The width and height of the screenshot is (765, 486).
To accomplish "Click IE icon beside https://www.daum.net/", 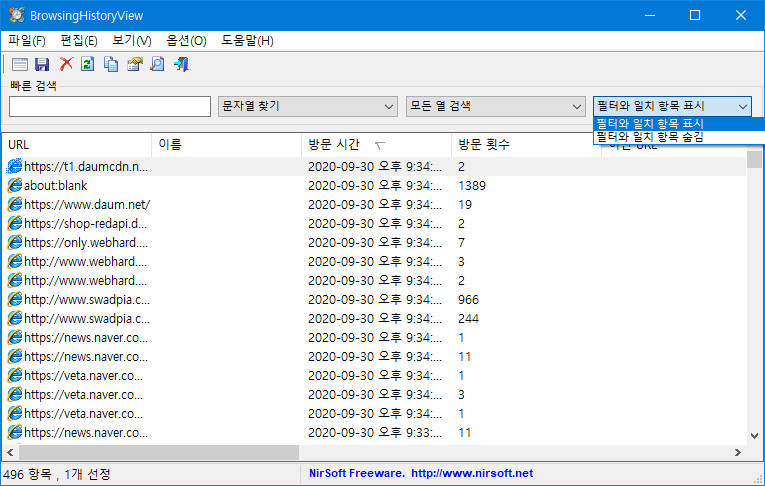I will [15, 204].
